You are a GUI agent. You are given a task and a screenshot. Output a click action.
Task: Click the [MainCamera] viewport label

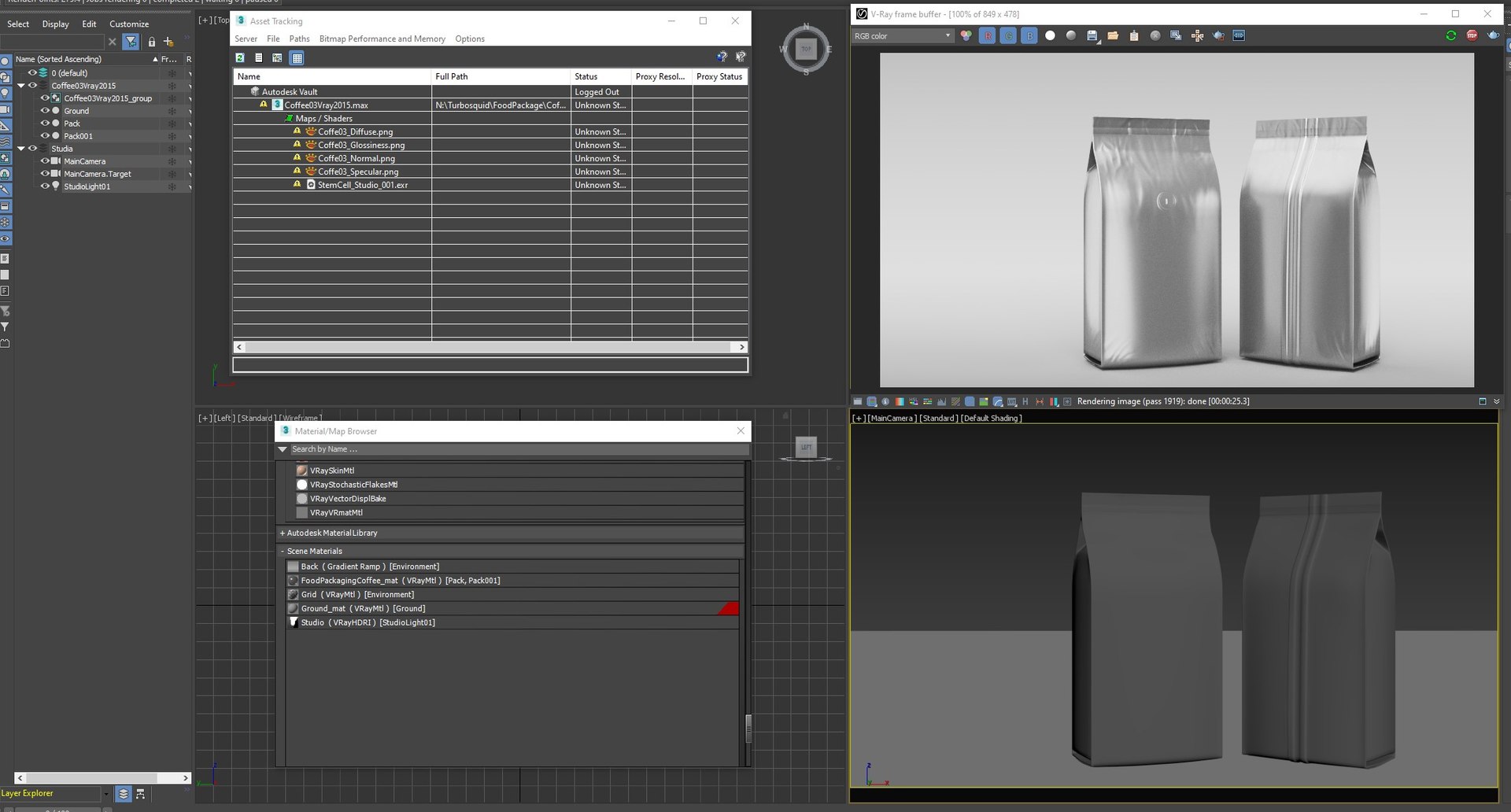pos(892,419)
